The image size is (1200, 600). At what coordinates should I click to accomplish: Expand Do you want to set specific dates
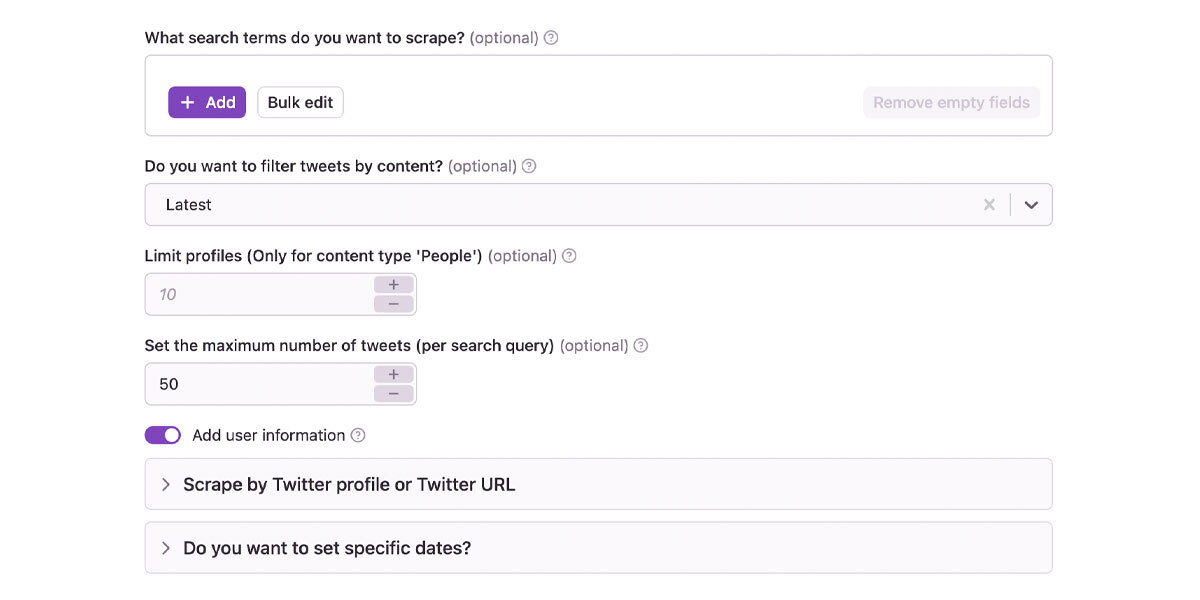tap(599, 548)
